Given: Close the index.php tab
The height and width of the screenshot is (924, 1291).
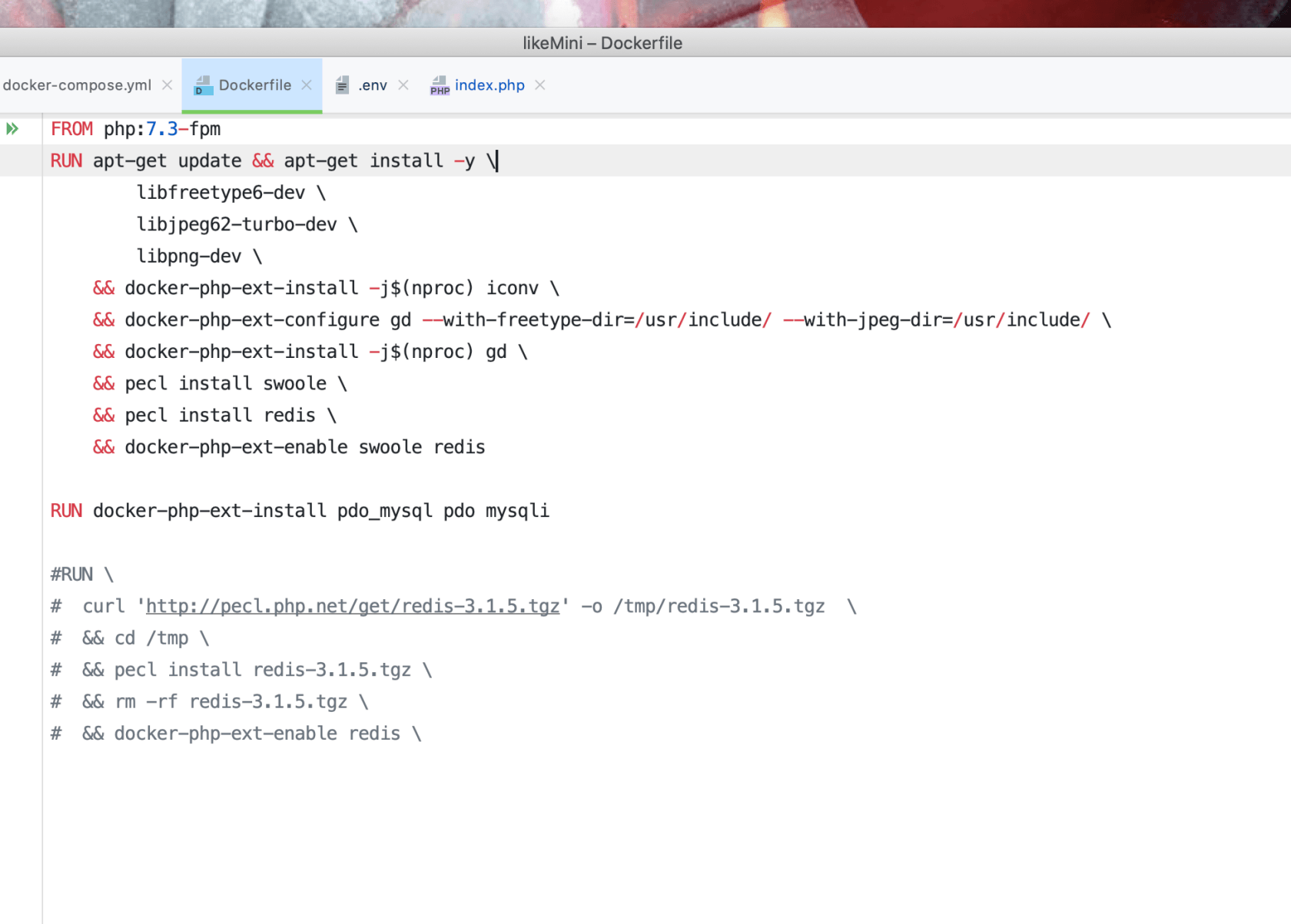Looking at the screenshot, I should point(540,85).
